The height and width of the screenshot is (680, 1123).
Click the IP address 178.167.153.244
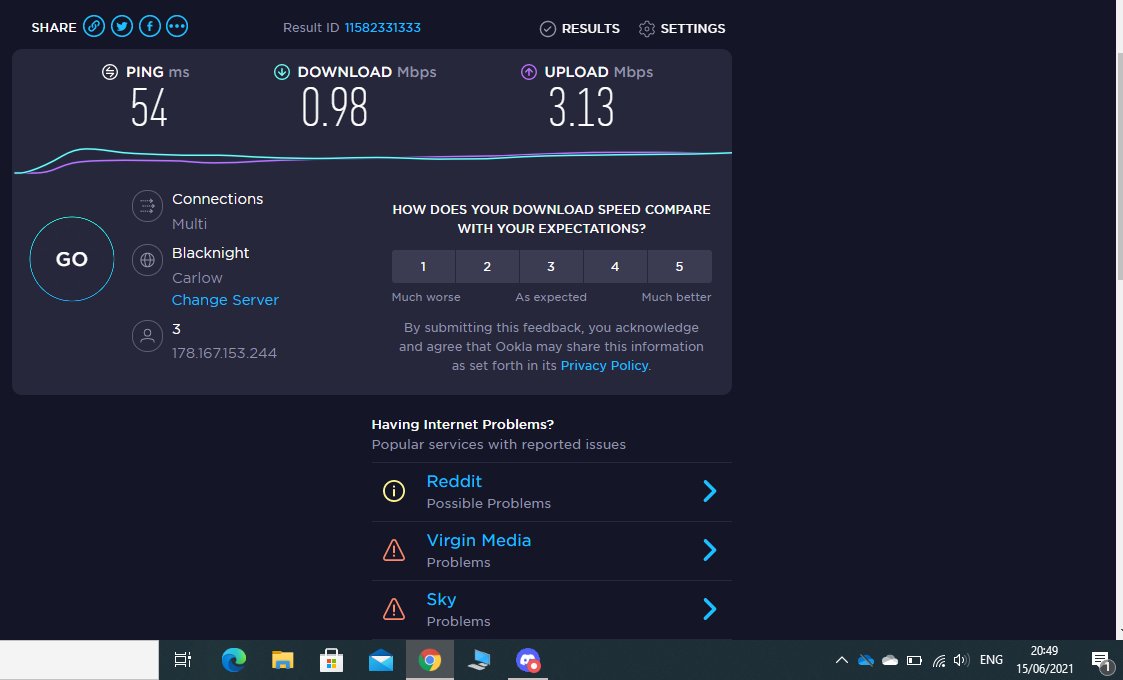224,353
